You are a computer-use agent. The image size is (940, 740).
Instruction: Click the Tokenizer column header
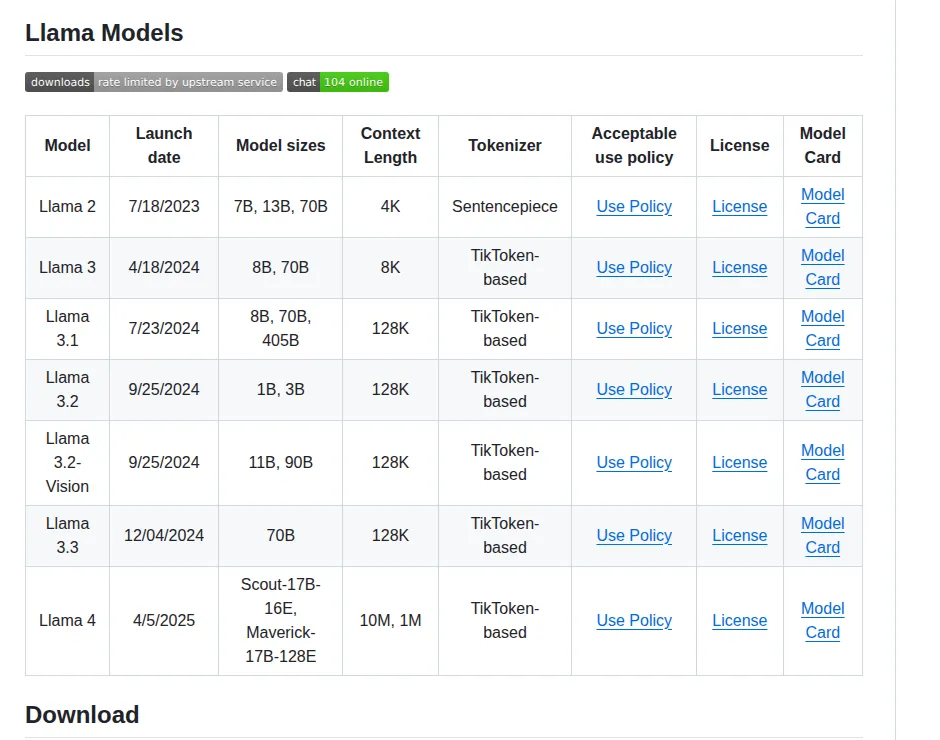click(x=505, y=146)
